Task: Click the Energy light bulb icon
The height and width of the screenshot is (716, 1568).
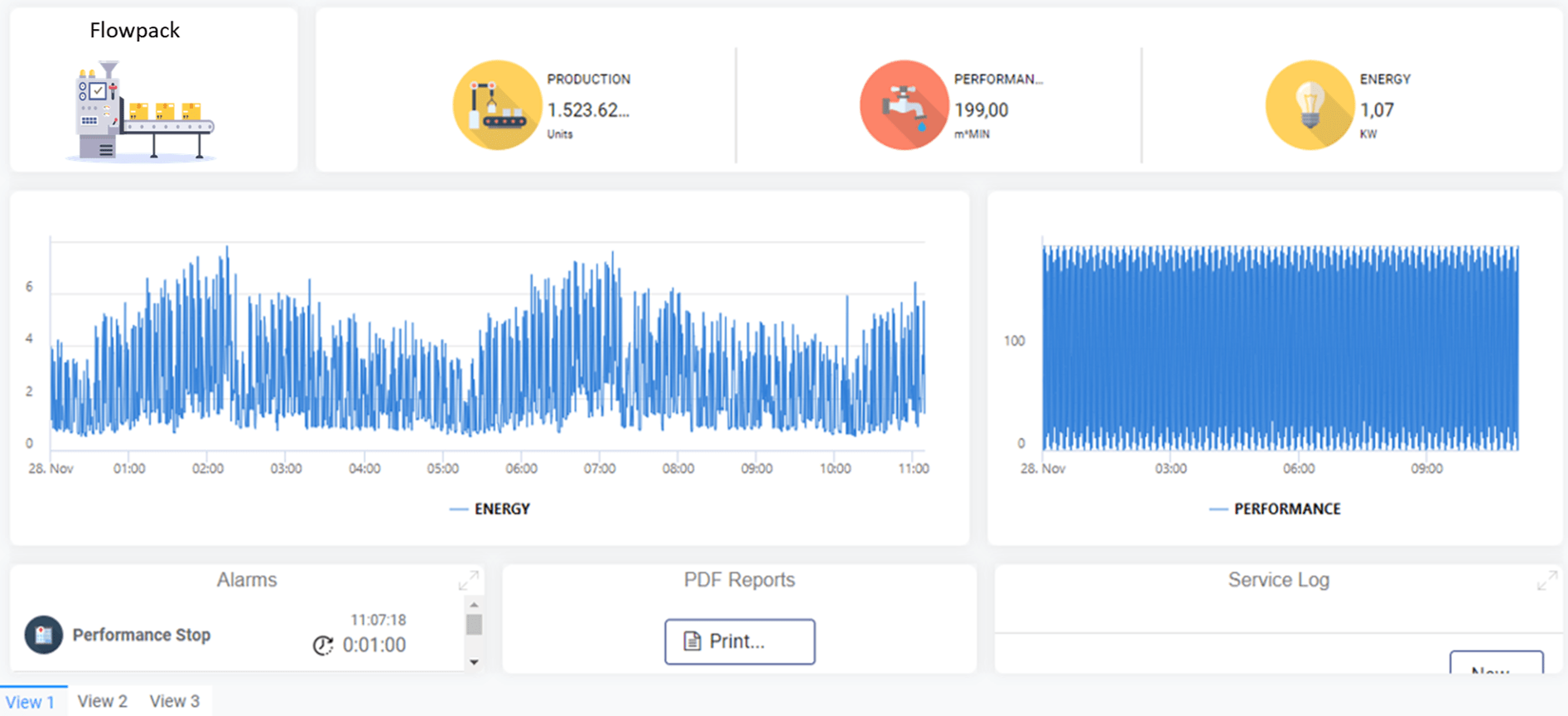Action: click(x=1310, y=105)
